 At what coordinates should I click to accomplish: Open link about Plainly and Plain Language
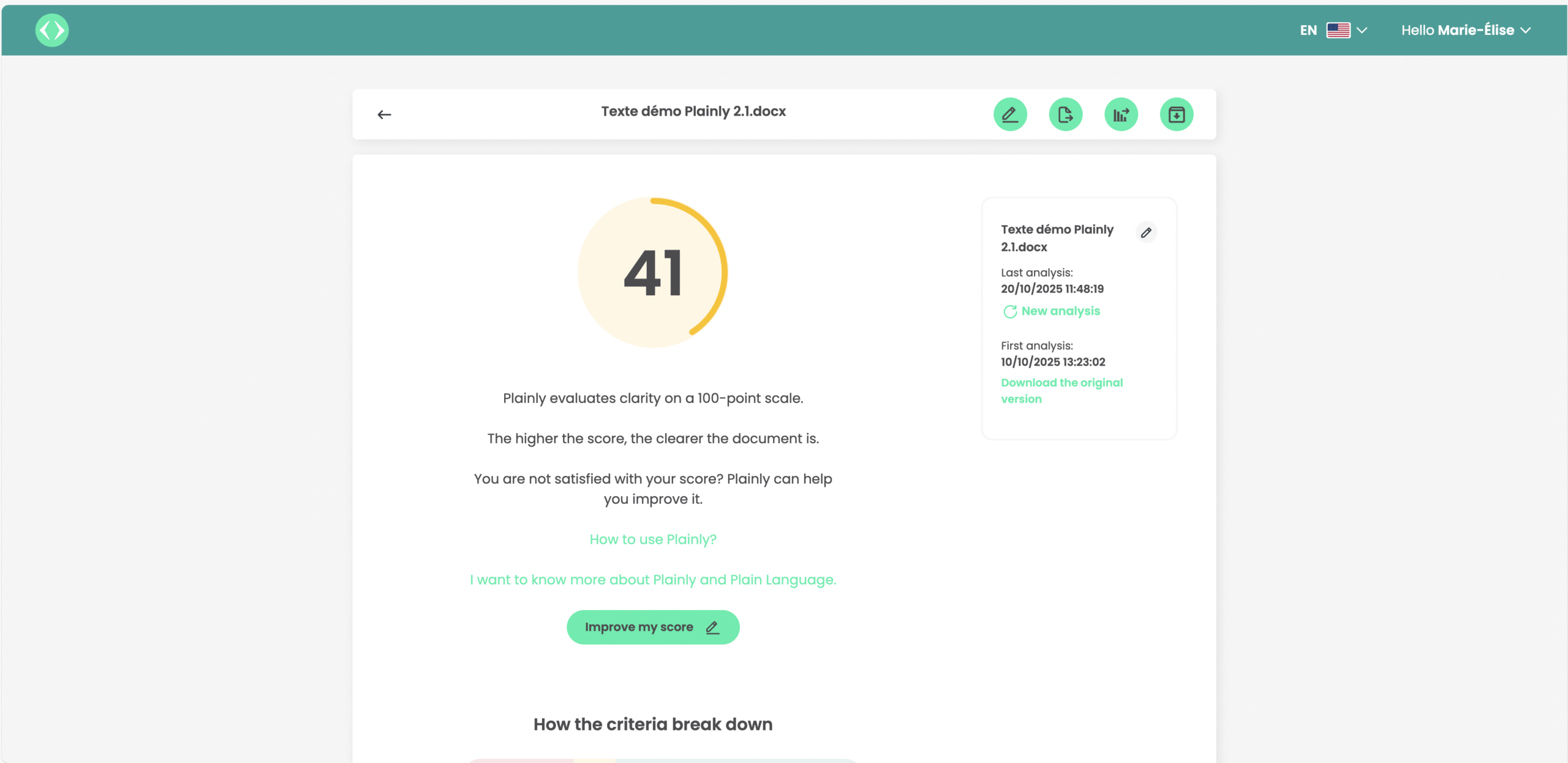tap(653, 580)
